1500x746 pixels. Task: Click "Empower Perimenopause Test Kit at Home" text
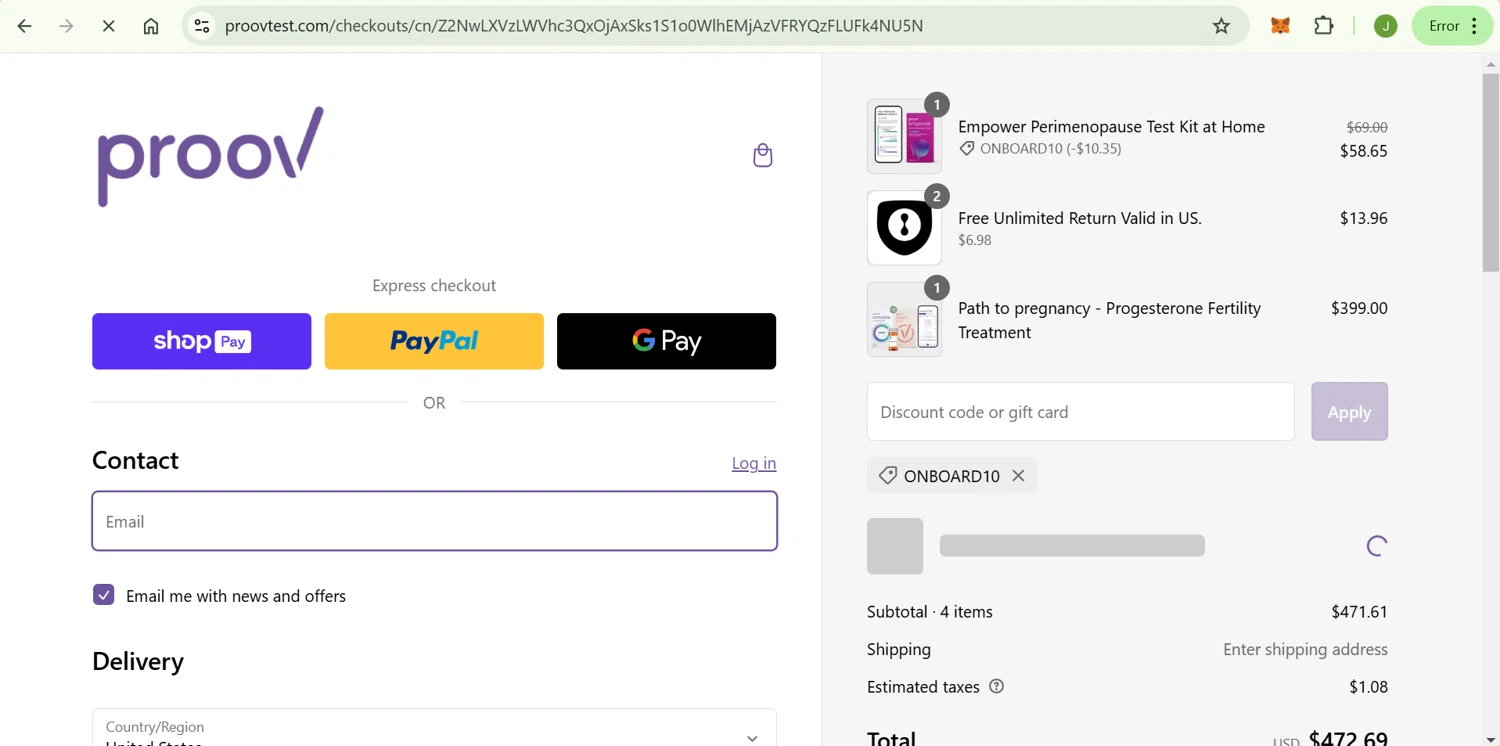[x=1111, y=127]
